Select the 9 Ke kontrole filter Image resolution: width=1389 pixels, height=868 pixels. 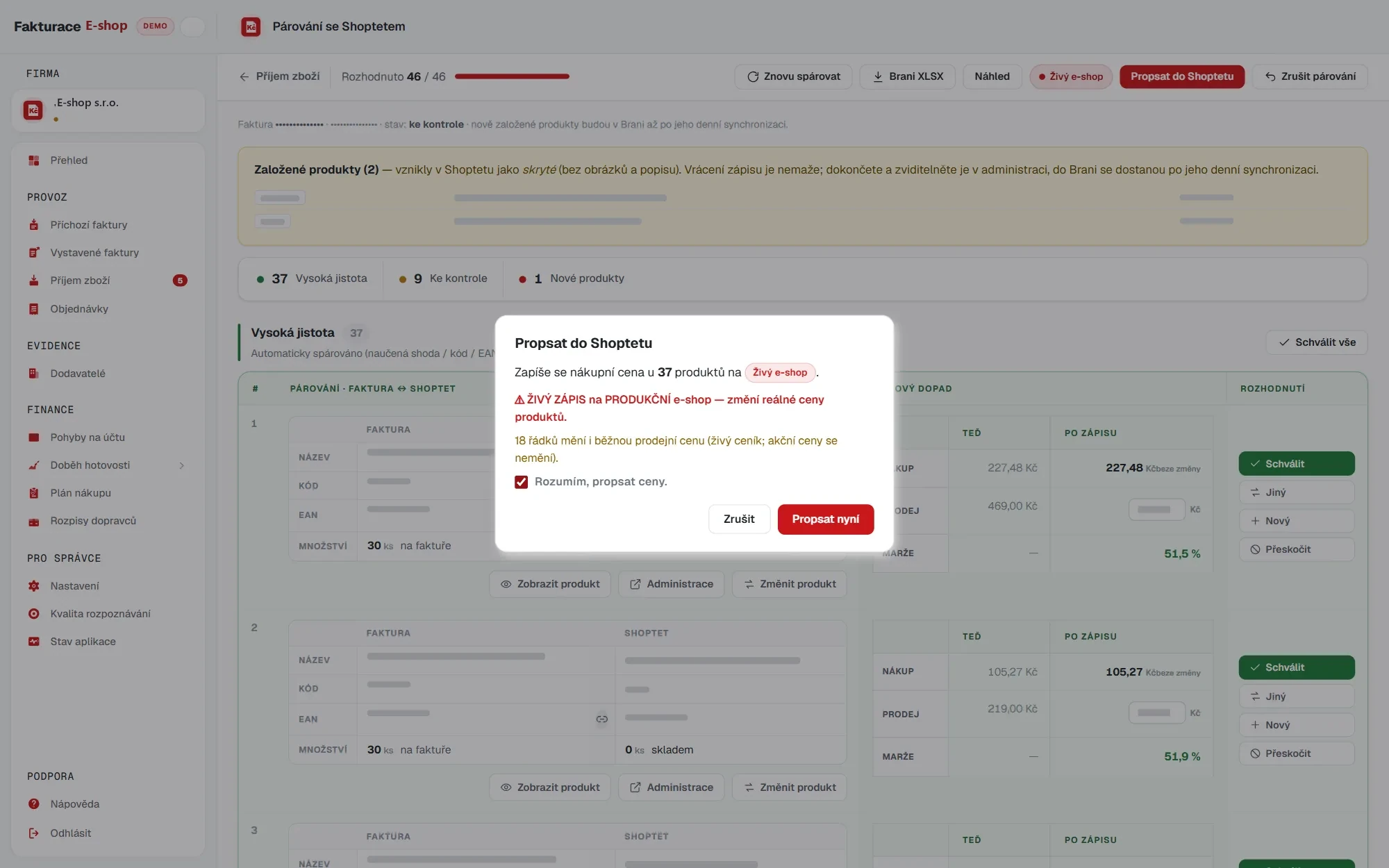click(443, 278)
